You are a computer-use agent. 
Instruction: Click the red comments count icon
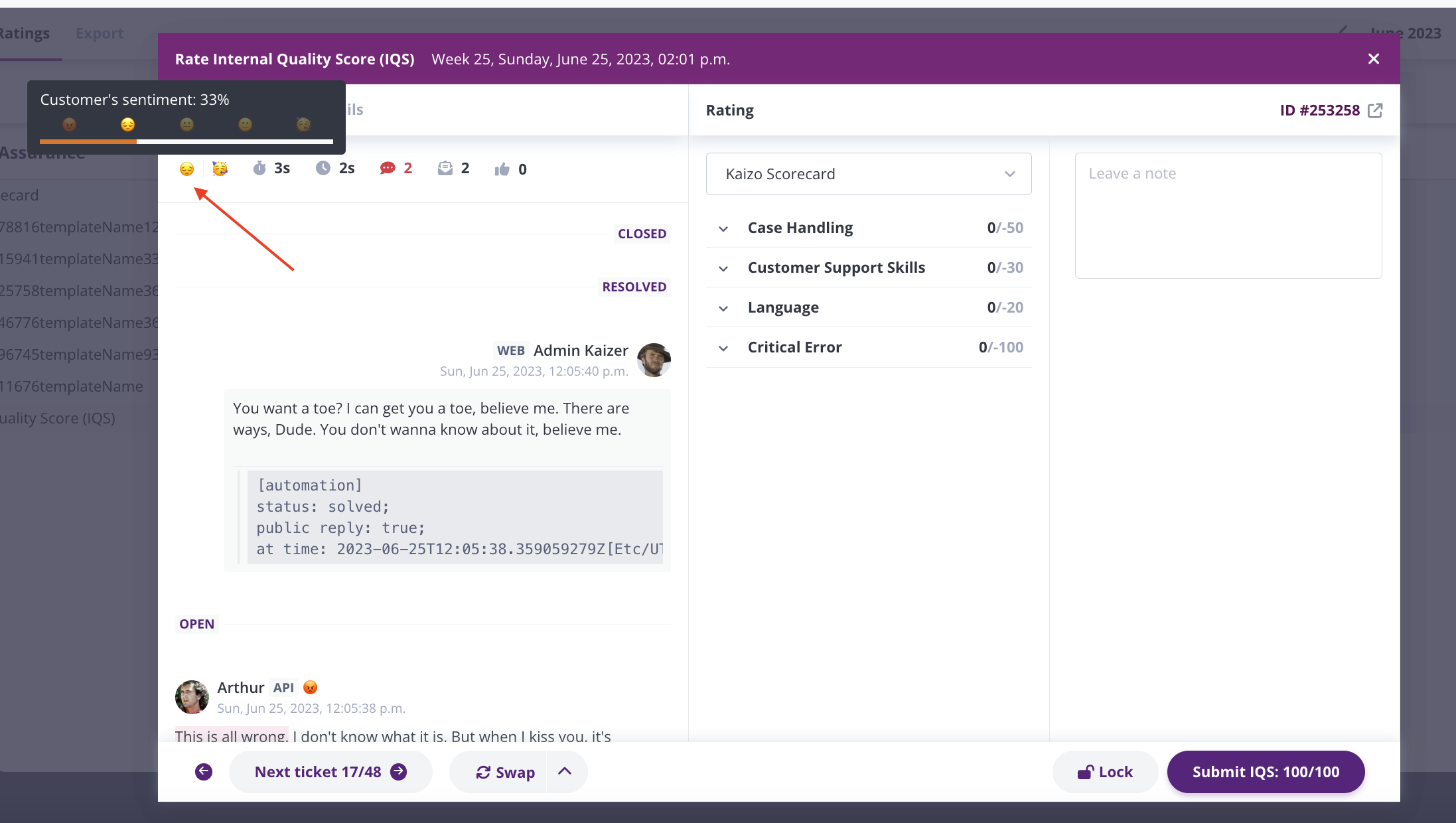(x=388, y=169)
